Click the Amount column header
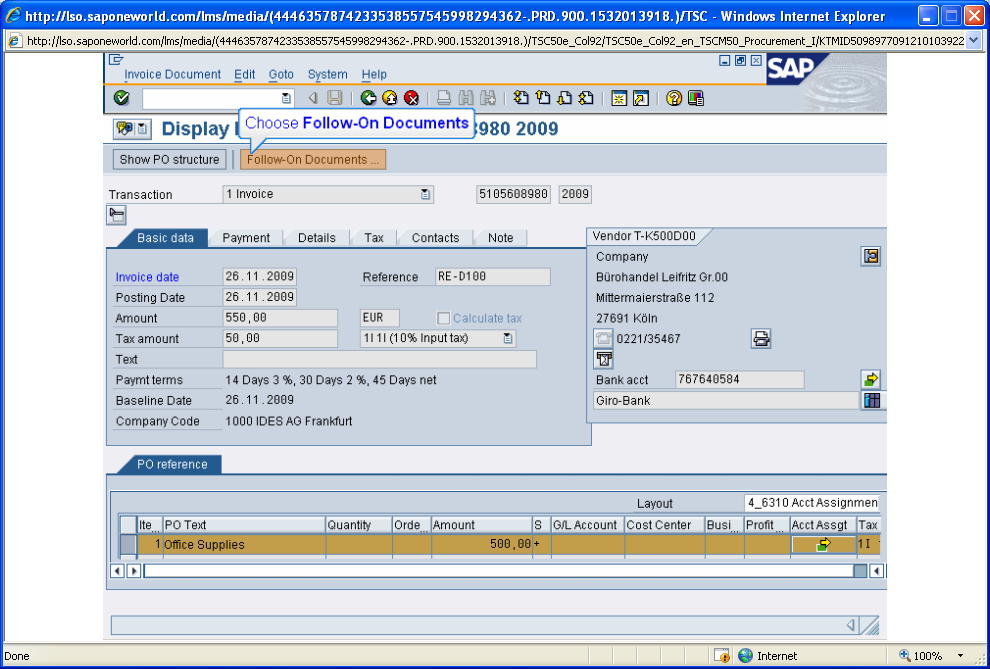 pos(482,524)
